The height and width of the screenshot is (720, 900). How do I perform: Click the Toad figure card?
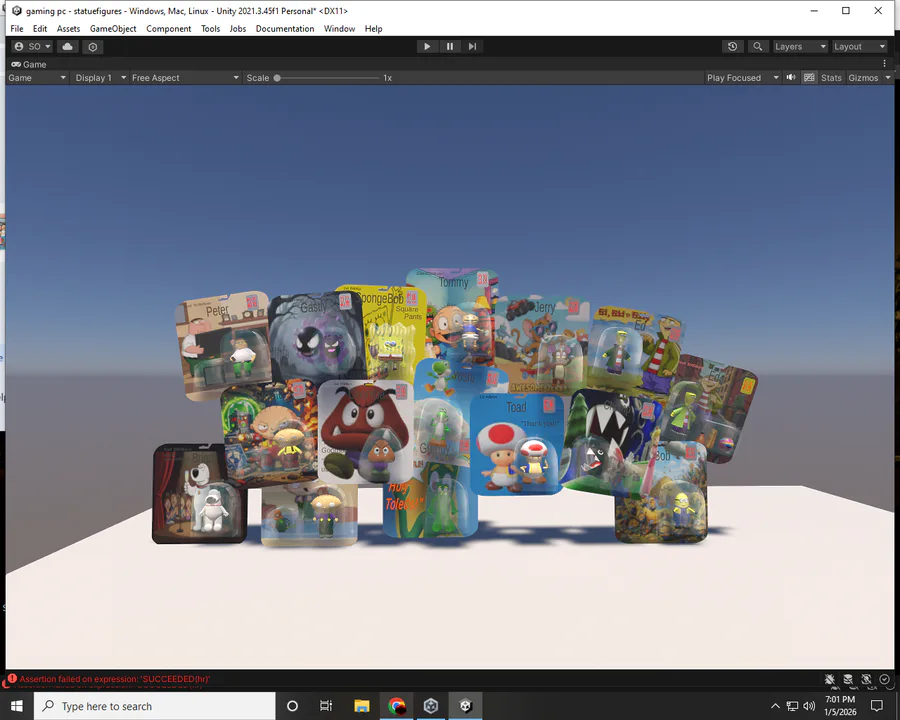(x=517, y=444)
